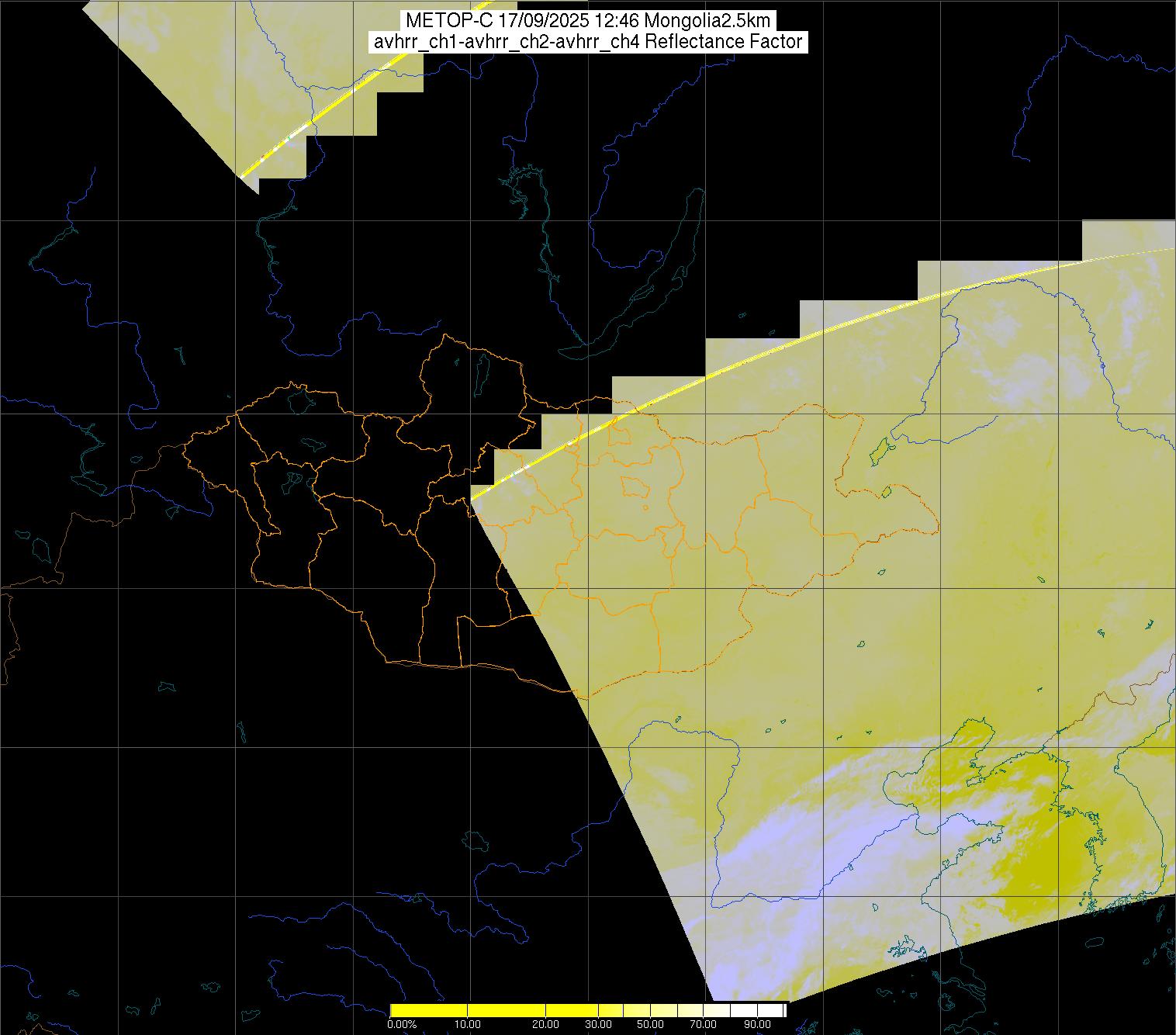The width and height of the screenshot is (1176, 1035).
Task: Click the small oval province outline in central Mongolia
Action: click(x=635, y=487)
